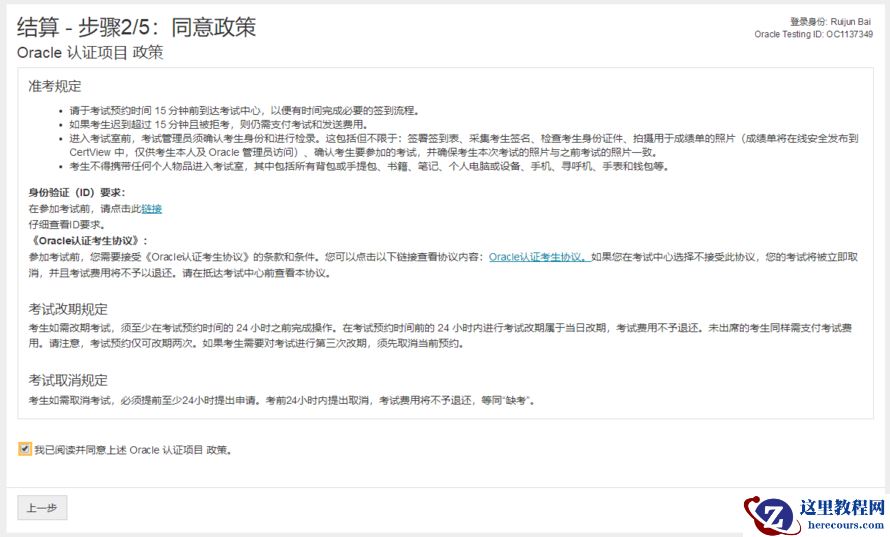Viewport: 890px width, 537px height.
Task: Click the Oracle 认证项目 政策 subtitle
Action: coord(90,52)
